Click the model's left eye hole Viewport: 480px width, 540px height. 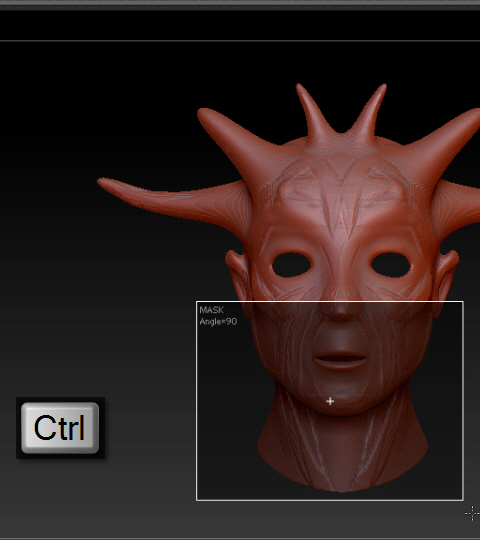291,265
